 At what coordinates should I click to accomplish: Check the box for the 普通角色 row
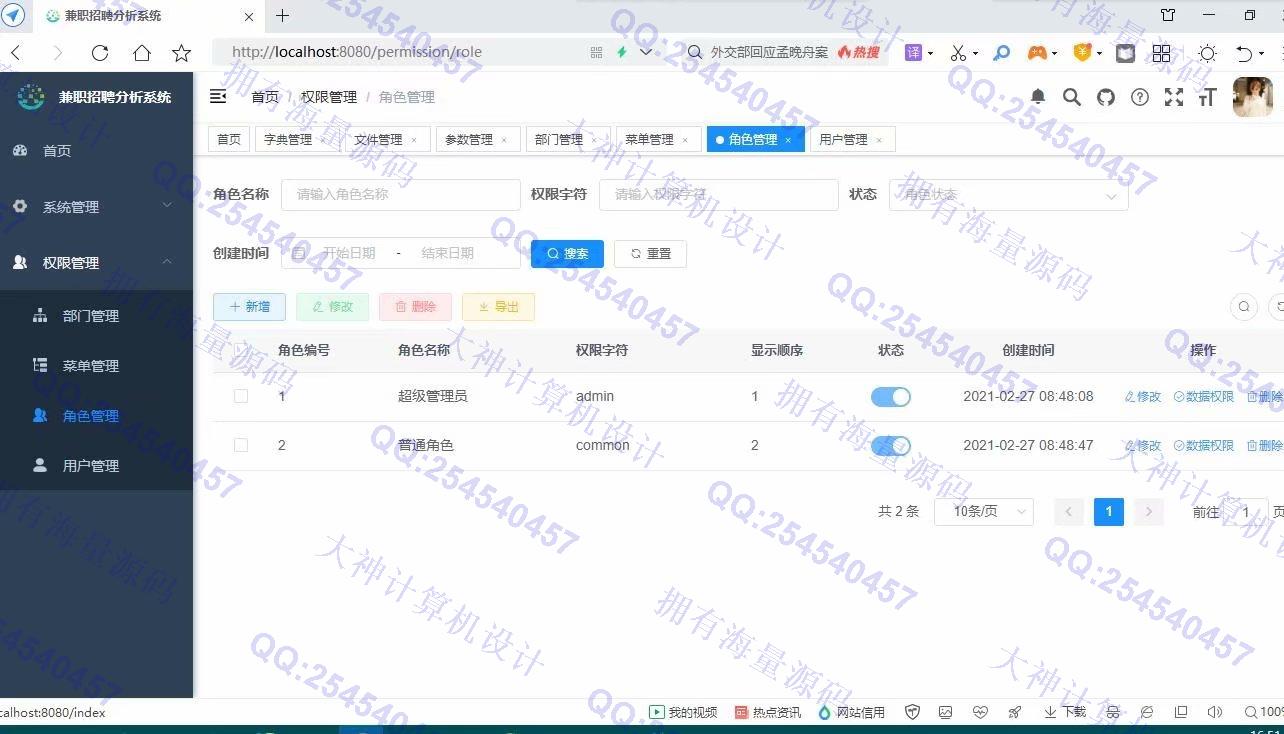(241, 445)
